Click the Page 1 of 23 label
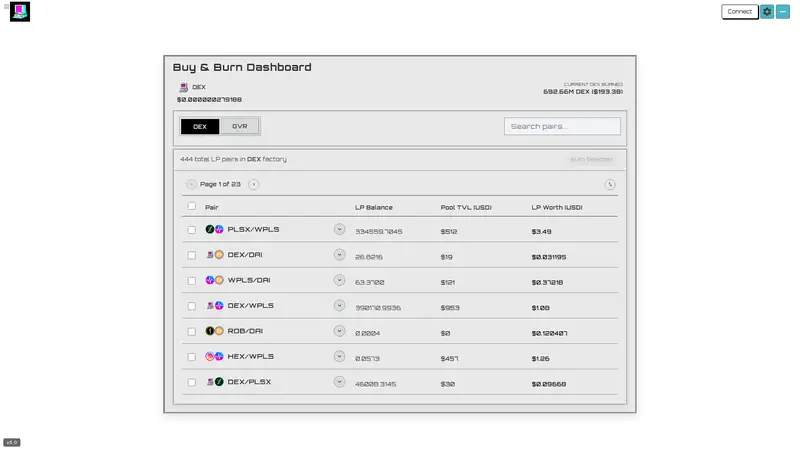 (220, 184)
